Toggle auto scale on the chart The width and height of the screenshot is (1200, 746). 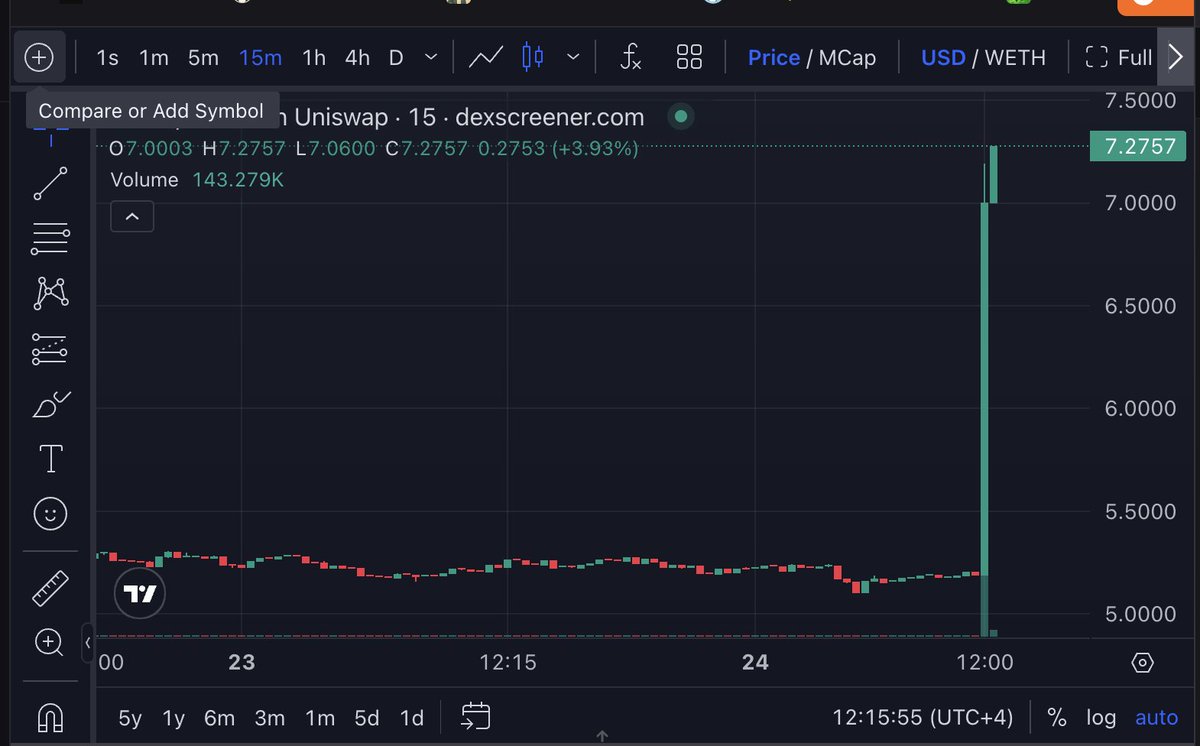pyautogui.click(x=1156, y=718)
